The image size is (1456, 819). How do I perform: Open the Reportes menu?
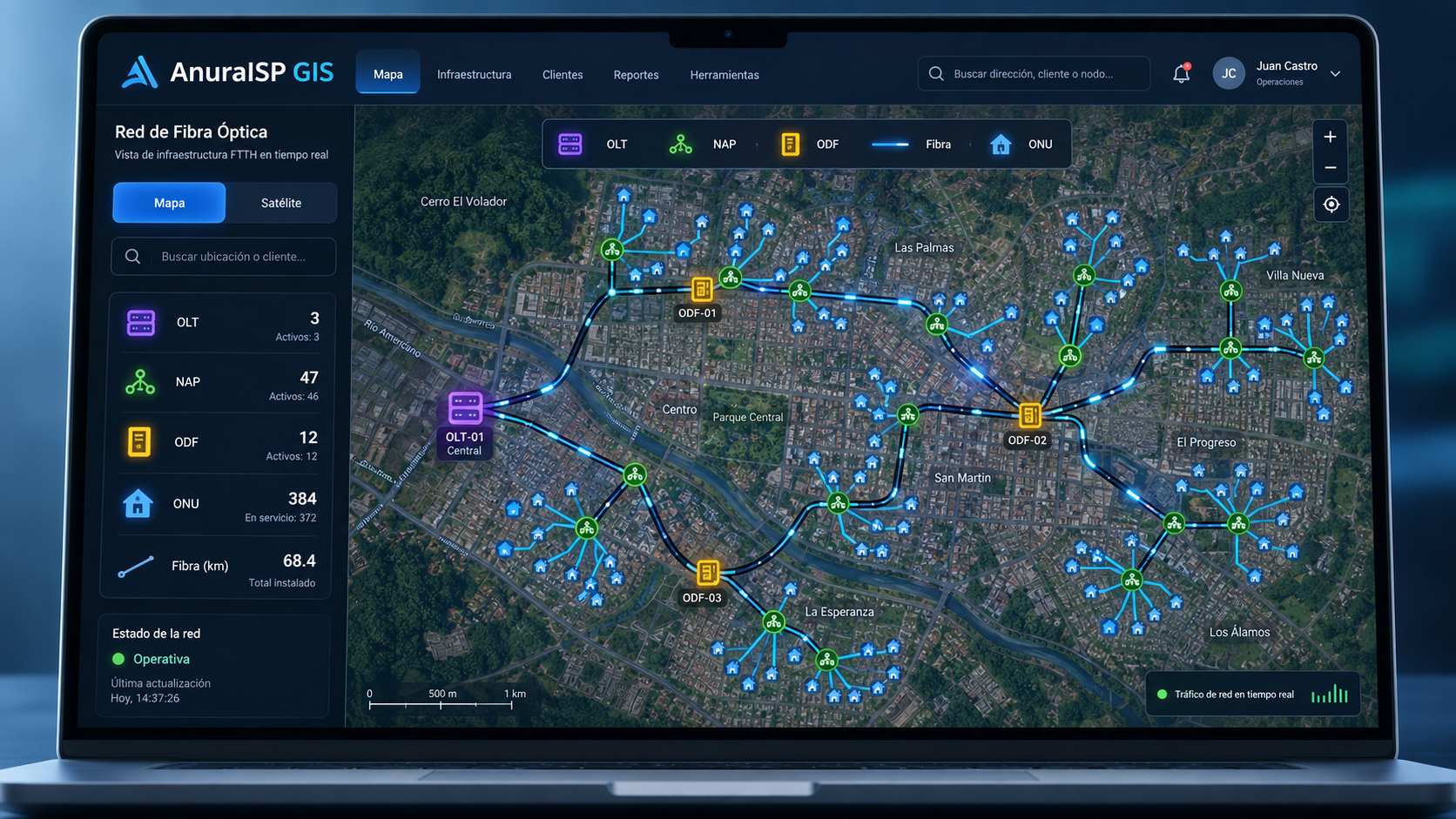click(636, 75)
